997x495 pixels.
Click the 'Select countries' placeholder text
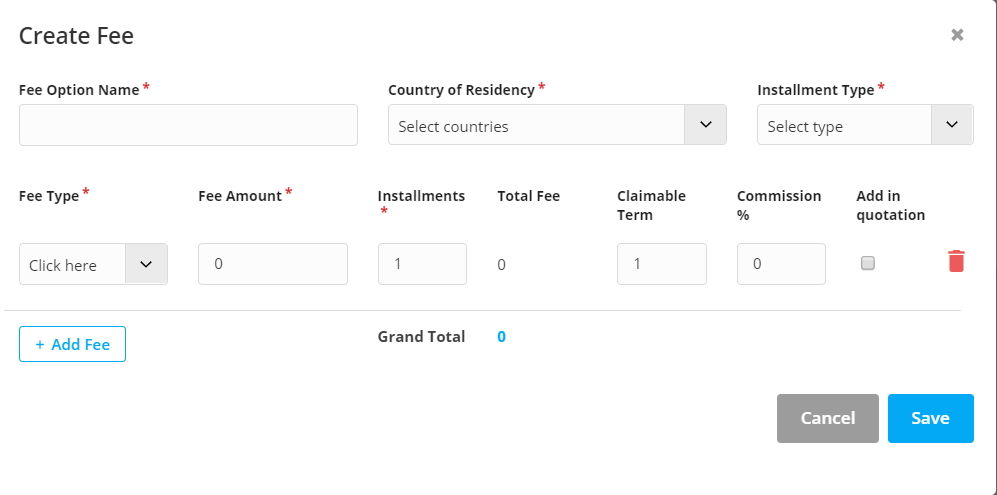coord(453,127)
